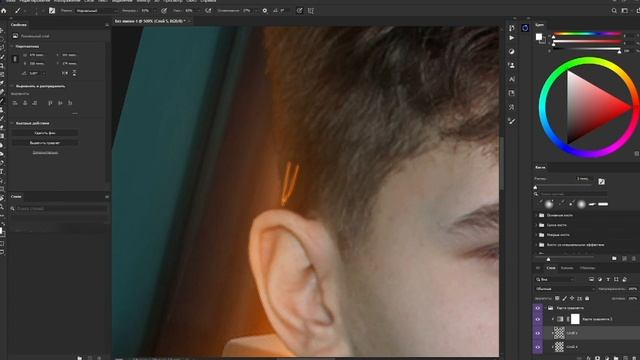This screenshot has height=360, width=640.
Task: Hide the Карта градиента 3 layer eye
Action: tap(538, 319)
